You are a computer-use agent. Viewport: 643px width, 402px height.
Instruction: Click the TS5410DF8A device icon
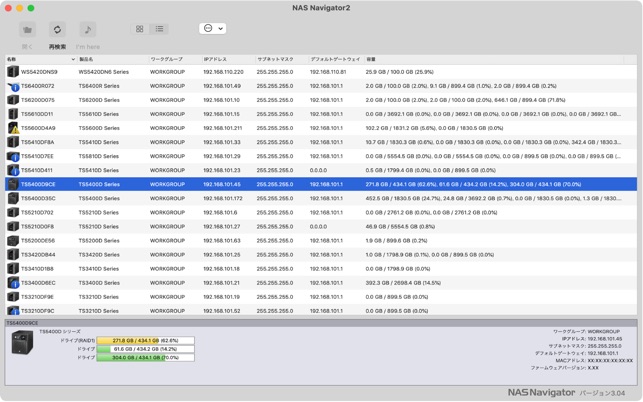click(13, 142)
